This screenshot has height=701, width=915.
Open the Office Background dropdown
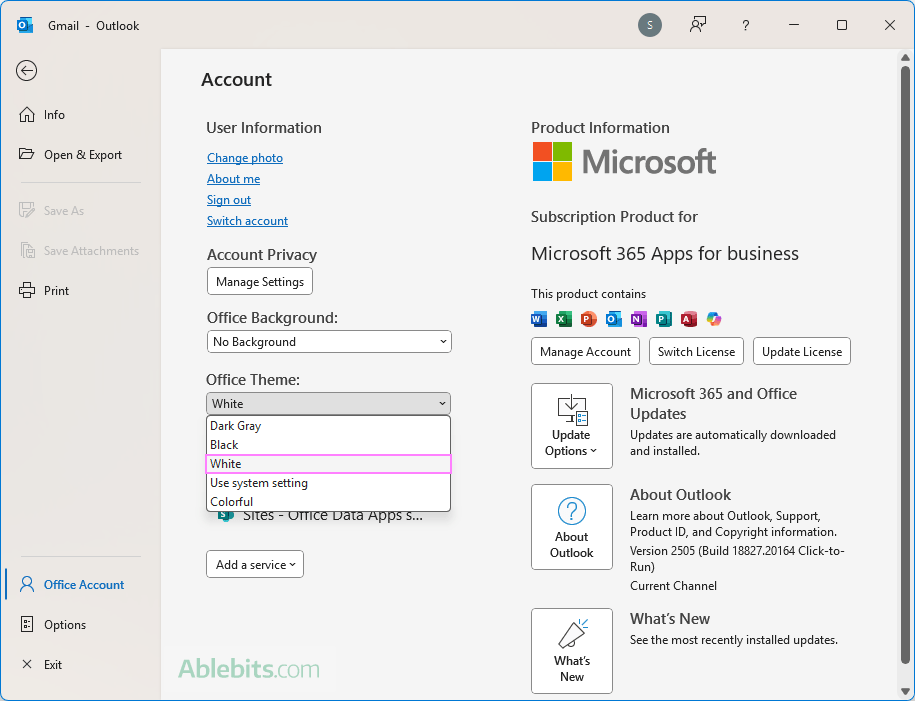coord(329,341)
